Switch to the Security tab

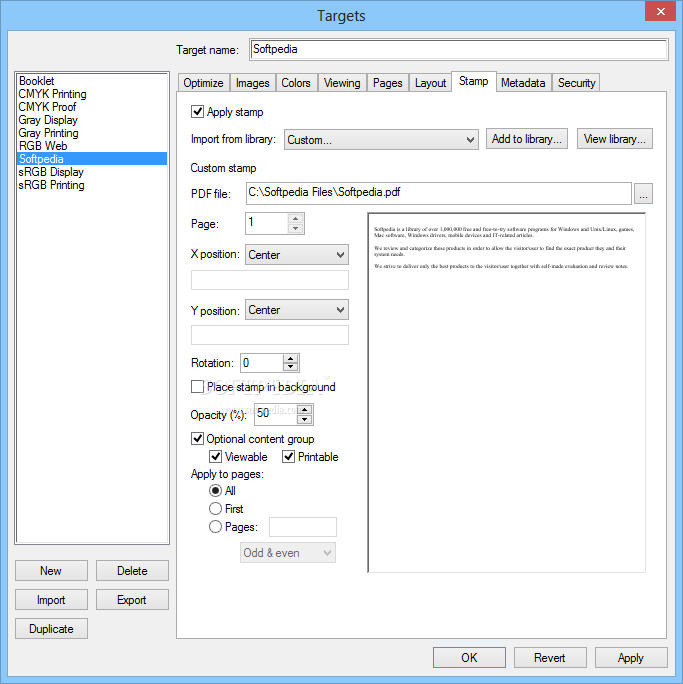click(x=577, y=83)
